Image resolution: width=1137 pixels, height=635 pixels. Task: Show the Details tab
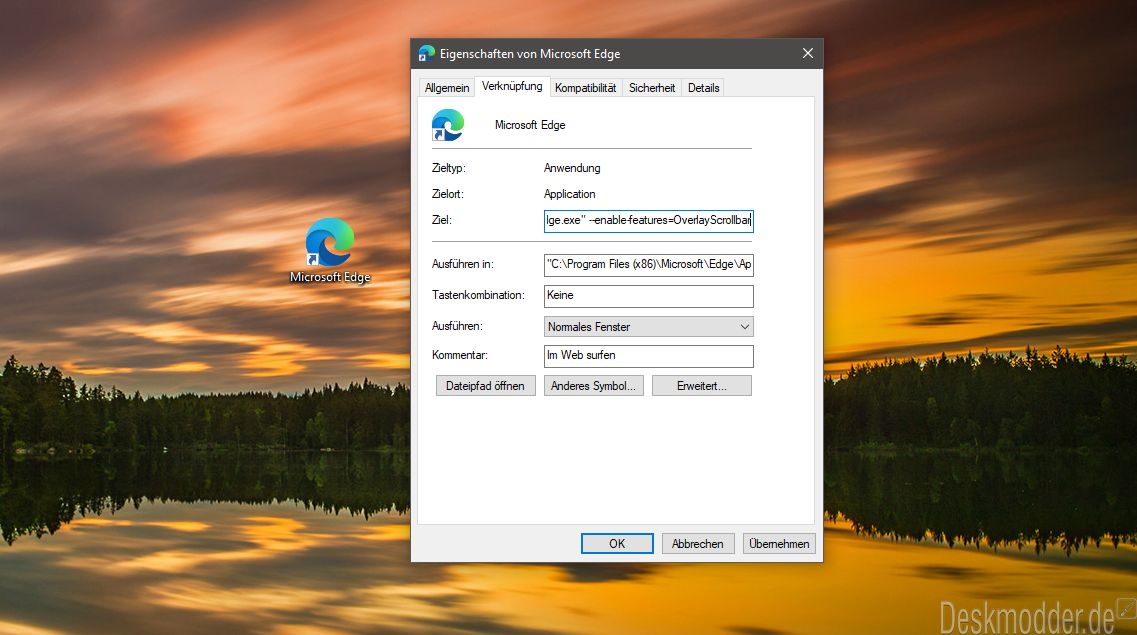(703, 88)
